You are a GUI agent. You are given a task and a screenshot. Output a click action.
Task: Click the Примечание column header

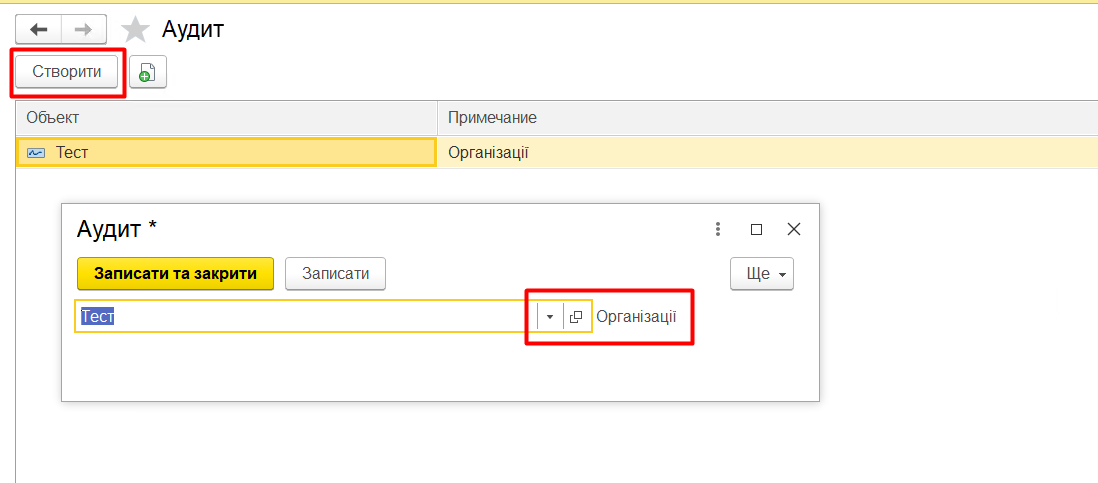[766, 118]
